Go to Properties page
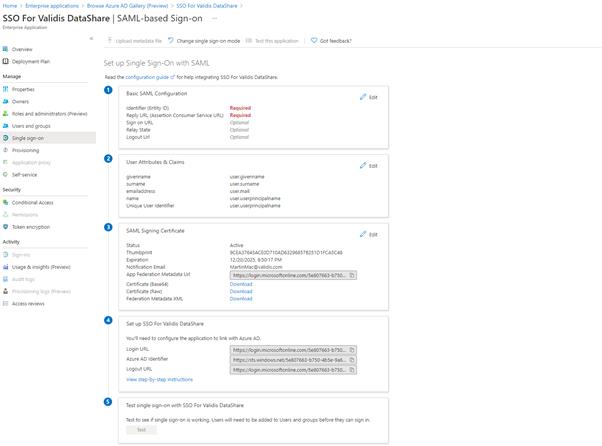The width and height of the screenshot is (602, 446). pyautogui.click(x=23, y=89)
